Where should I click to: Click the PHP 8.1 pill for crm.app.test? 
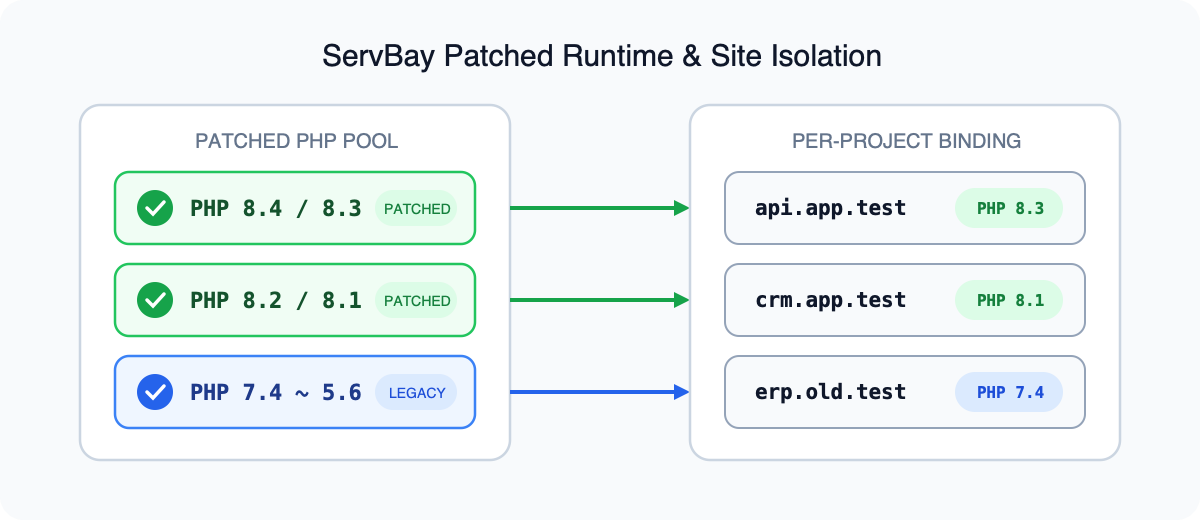[1009, 300]
